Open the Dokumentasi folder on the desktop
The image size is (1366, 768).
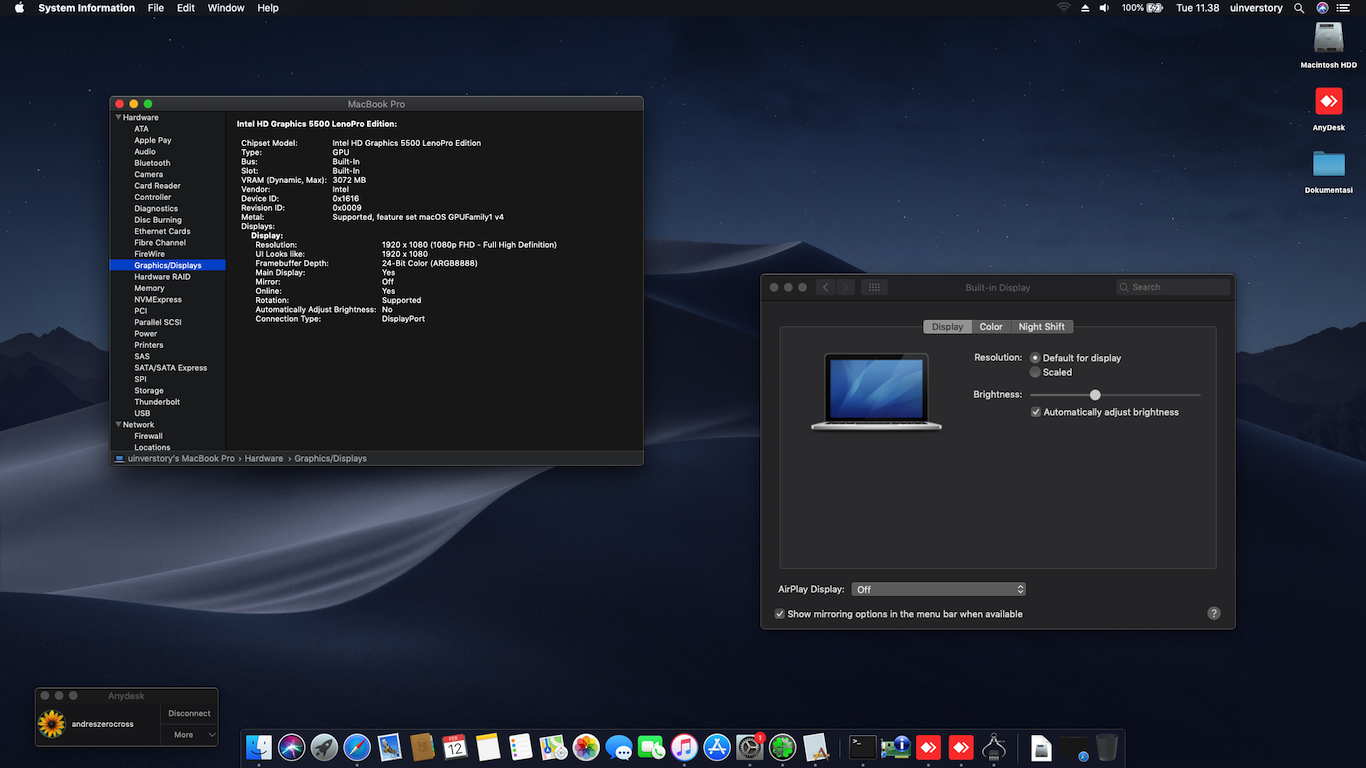[1329, 164]
